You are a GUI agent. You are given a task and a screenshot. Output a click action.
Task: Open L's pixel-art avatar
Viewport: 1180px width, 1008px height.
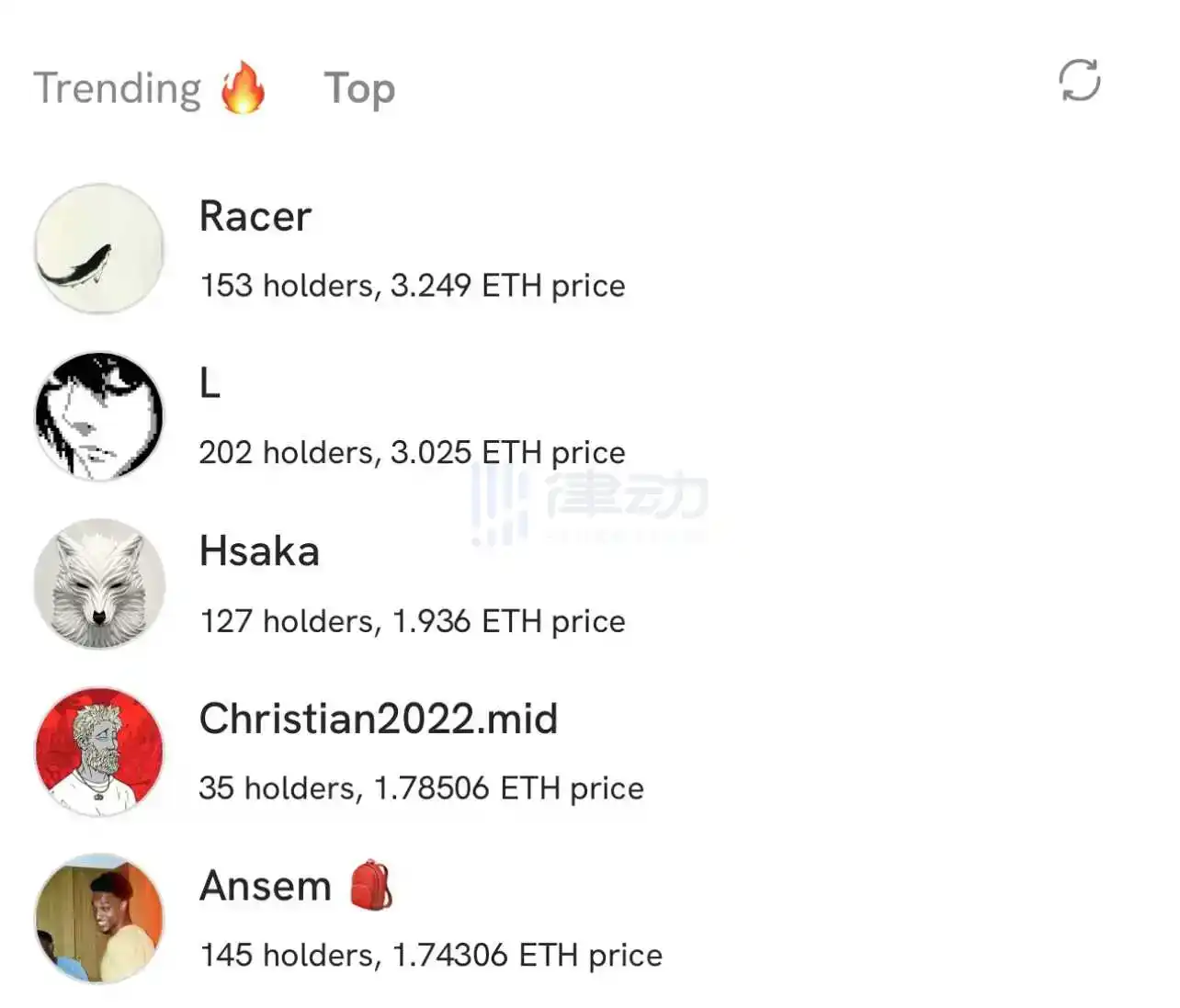[99, 416]
